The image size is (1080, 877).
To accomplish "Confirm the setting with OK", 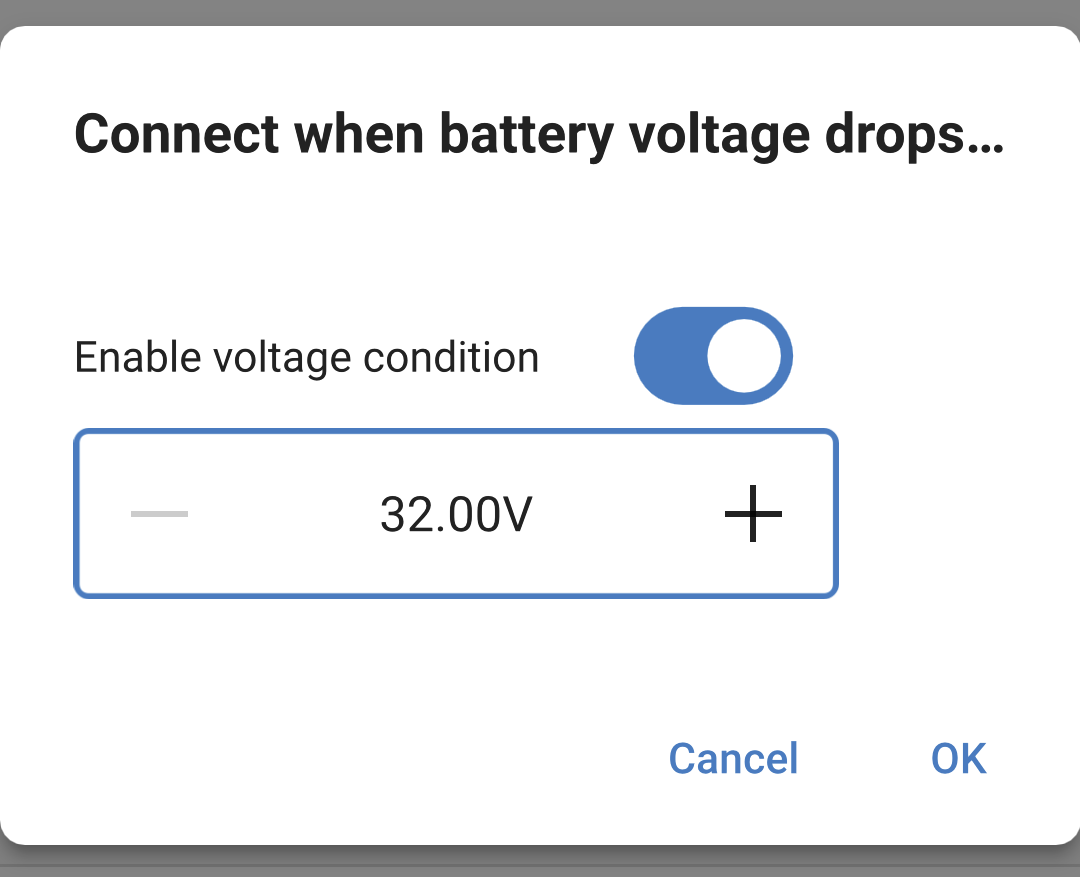I will (959, 758).
